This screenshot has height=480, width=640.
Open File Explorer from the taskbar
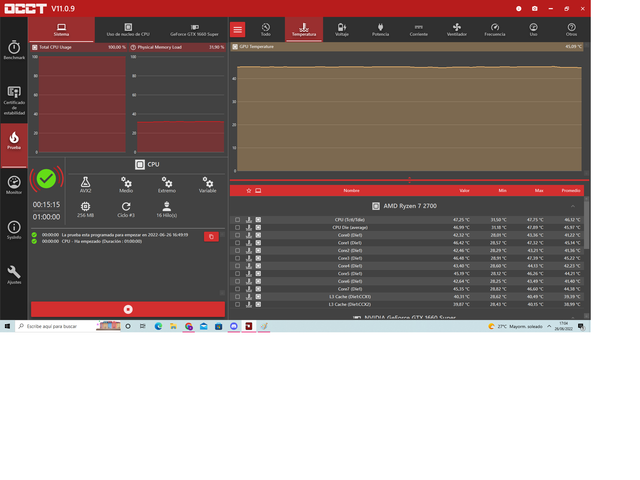click(173, 326)
